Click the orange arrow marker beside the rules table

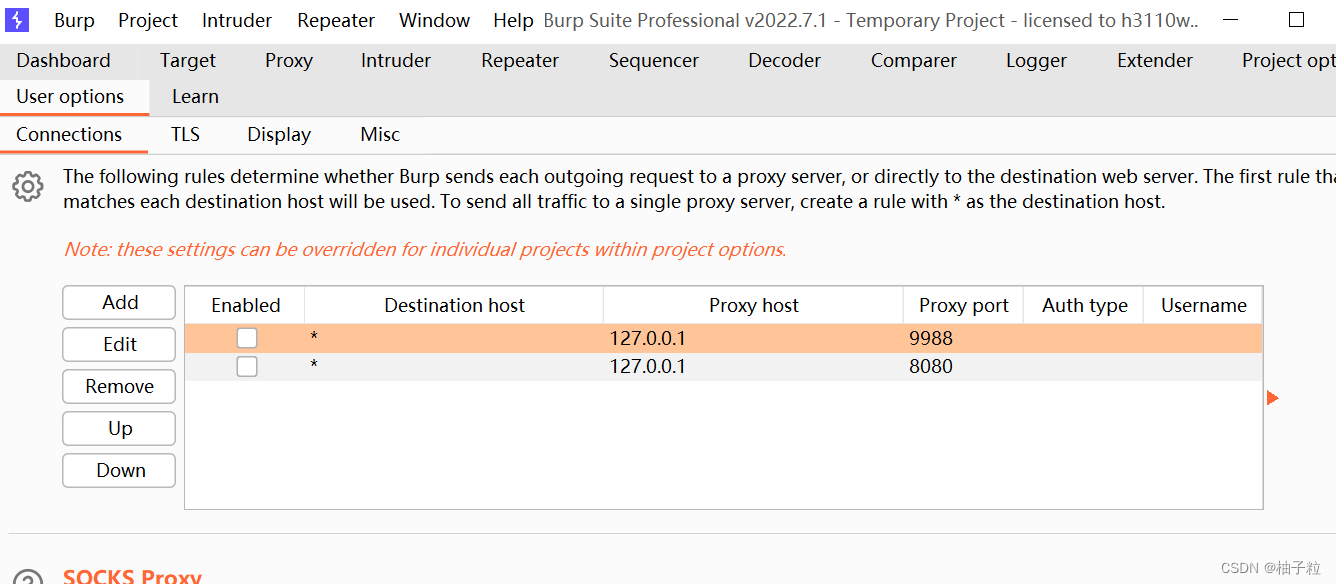coord(1272,397)
